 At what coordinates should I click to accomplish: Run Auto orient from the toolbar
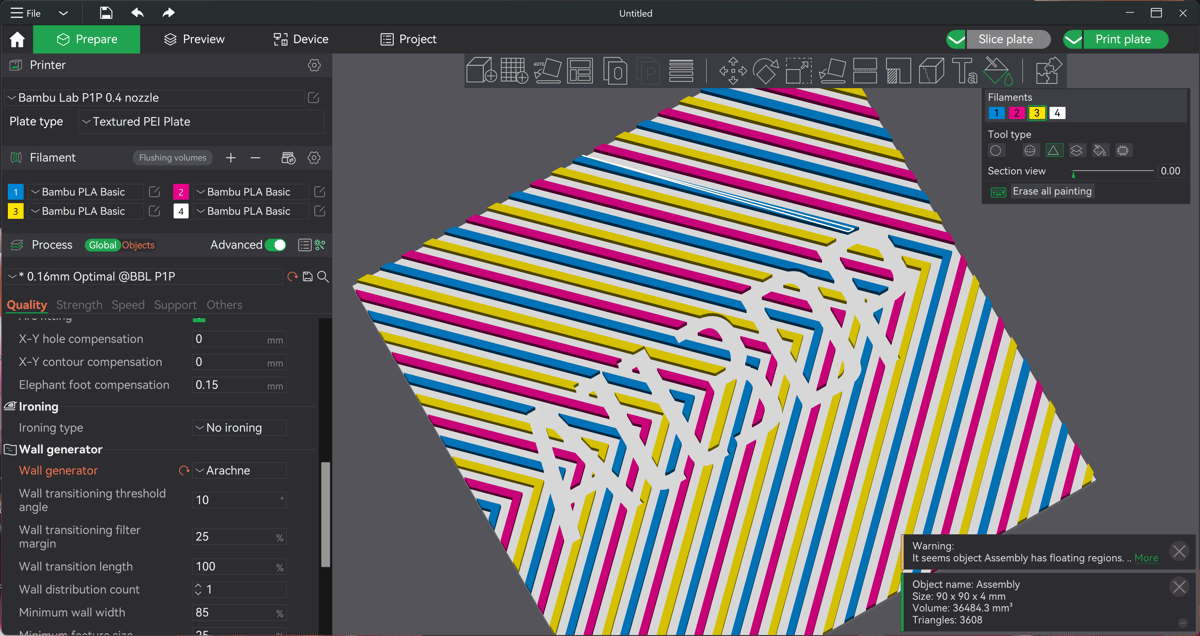click(x=547, y=71)
